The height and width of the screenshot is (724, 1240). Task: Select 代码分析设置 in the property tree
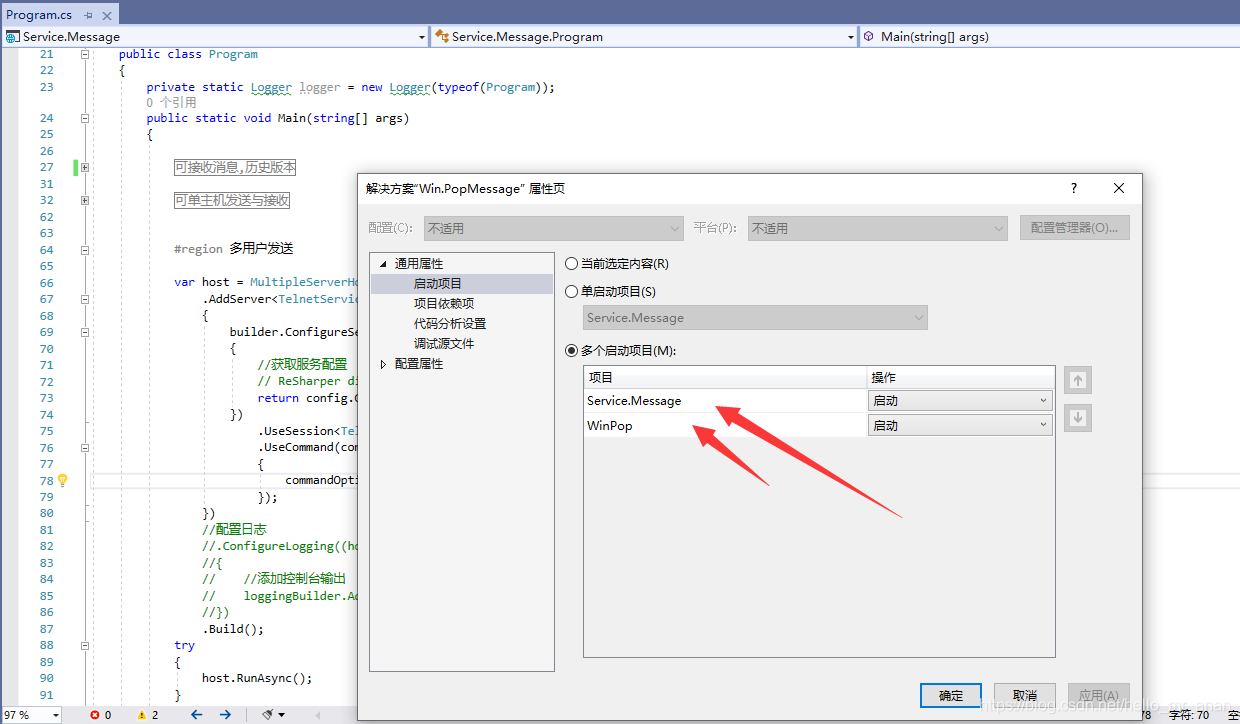click(x=450, y=324)
